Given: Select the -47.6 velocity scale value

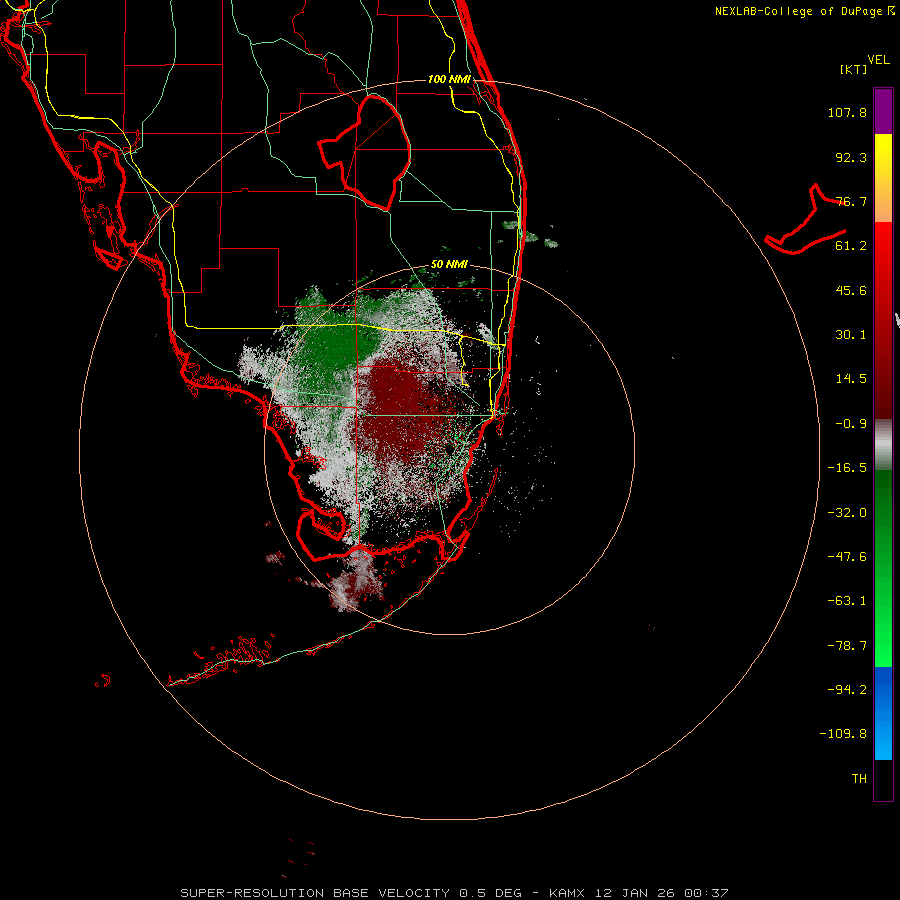Looking at the screenshot, I should [847, 557].
